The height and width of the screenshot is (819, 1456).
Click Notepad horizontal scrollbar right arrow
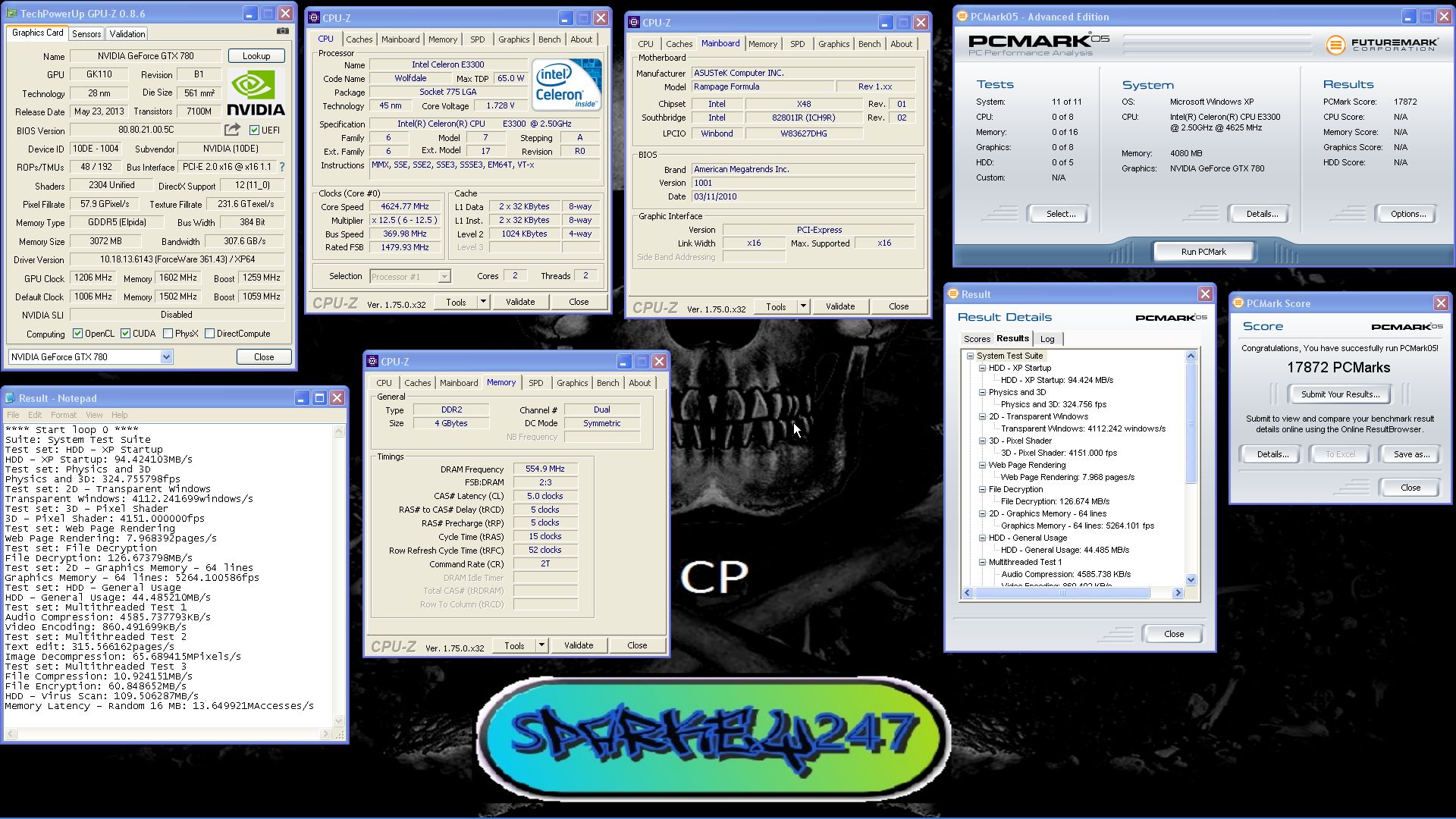point(325,734)
